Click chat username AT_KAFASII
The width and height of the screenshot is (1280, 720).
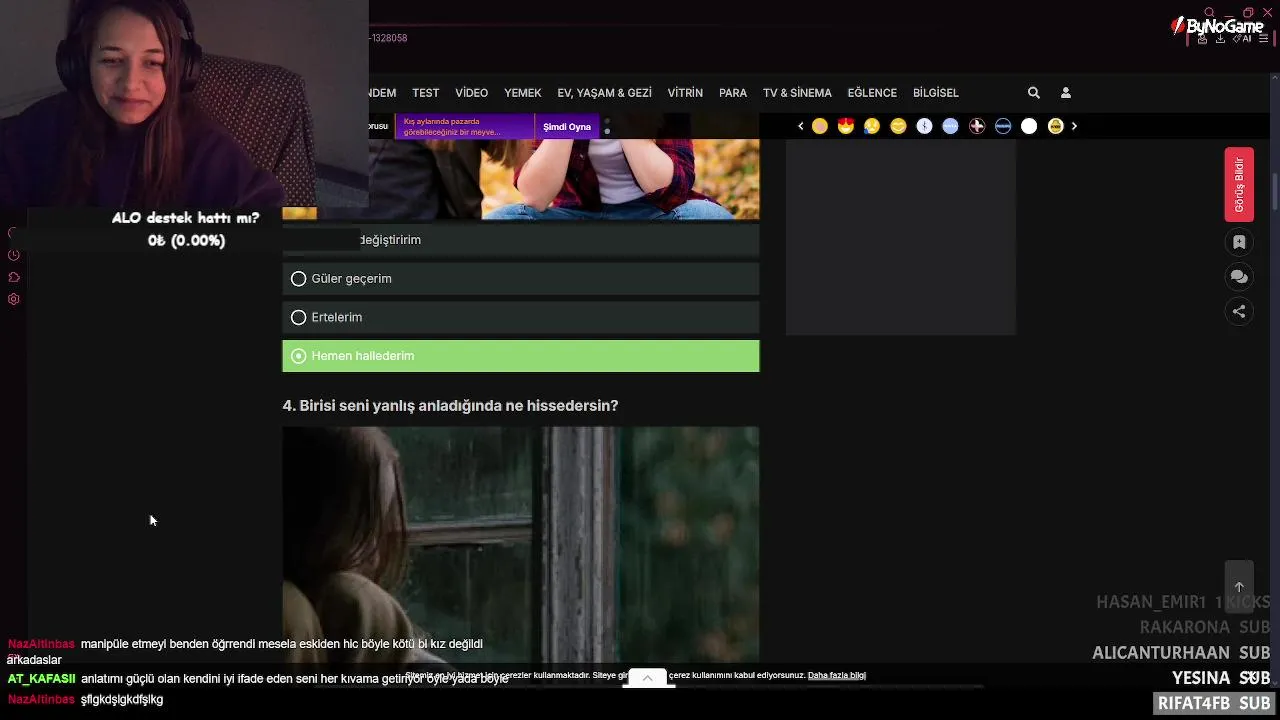(41, 679)
